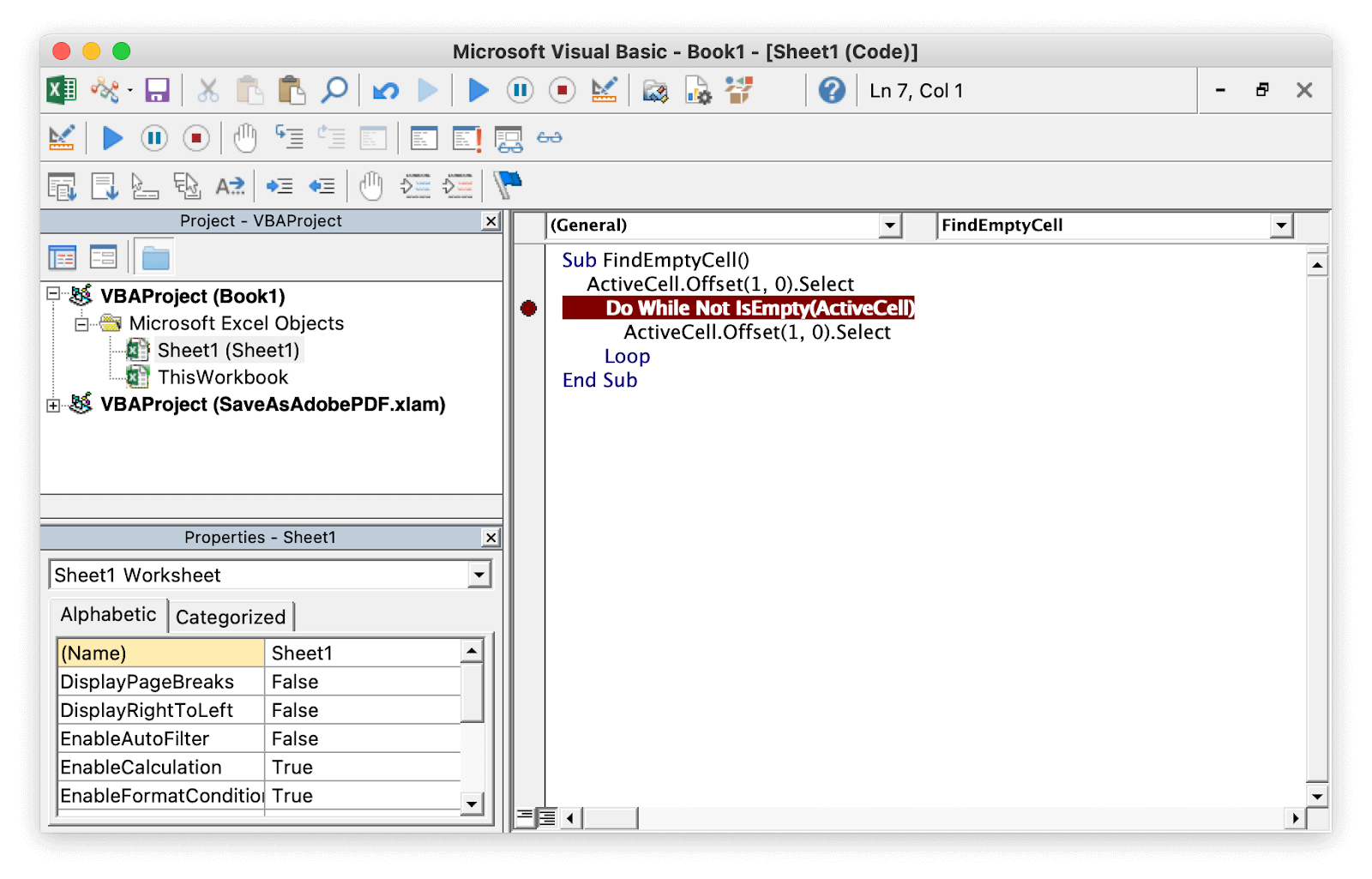The height and width of the screenshot is (879, 1372).
Task: Select the Alphabetic properties tab
Action: click(108, 615)
